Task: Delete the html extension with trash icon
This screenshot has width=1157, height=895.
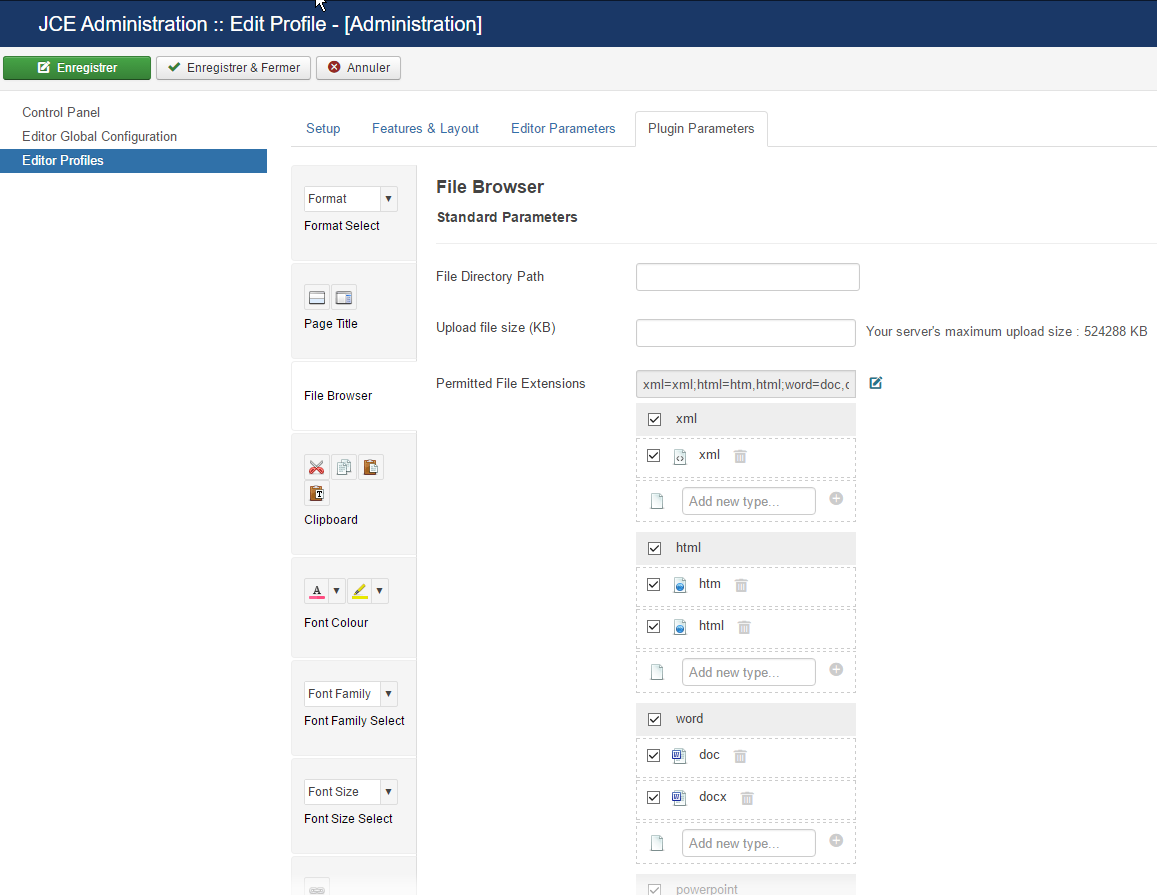Action: coord(745,627)
